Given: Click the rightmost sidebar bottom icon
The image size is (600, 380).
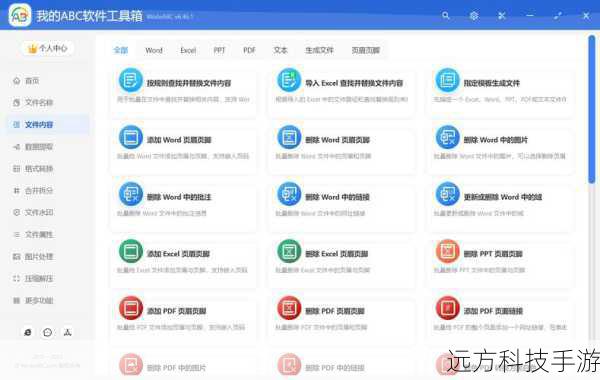Looking at the screenshot, I should (x=68, y=333).
